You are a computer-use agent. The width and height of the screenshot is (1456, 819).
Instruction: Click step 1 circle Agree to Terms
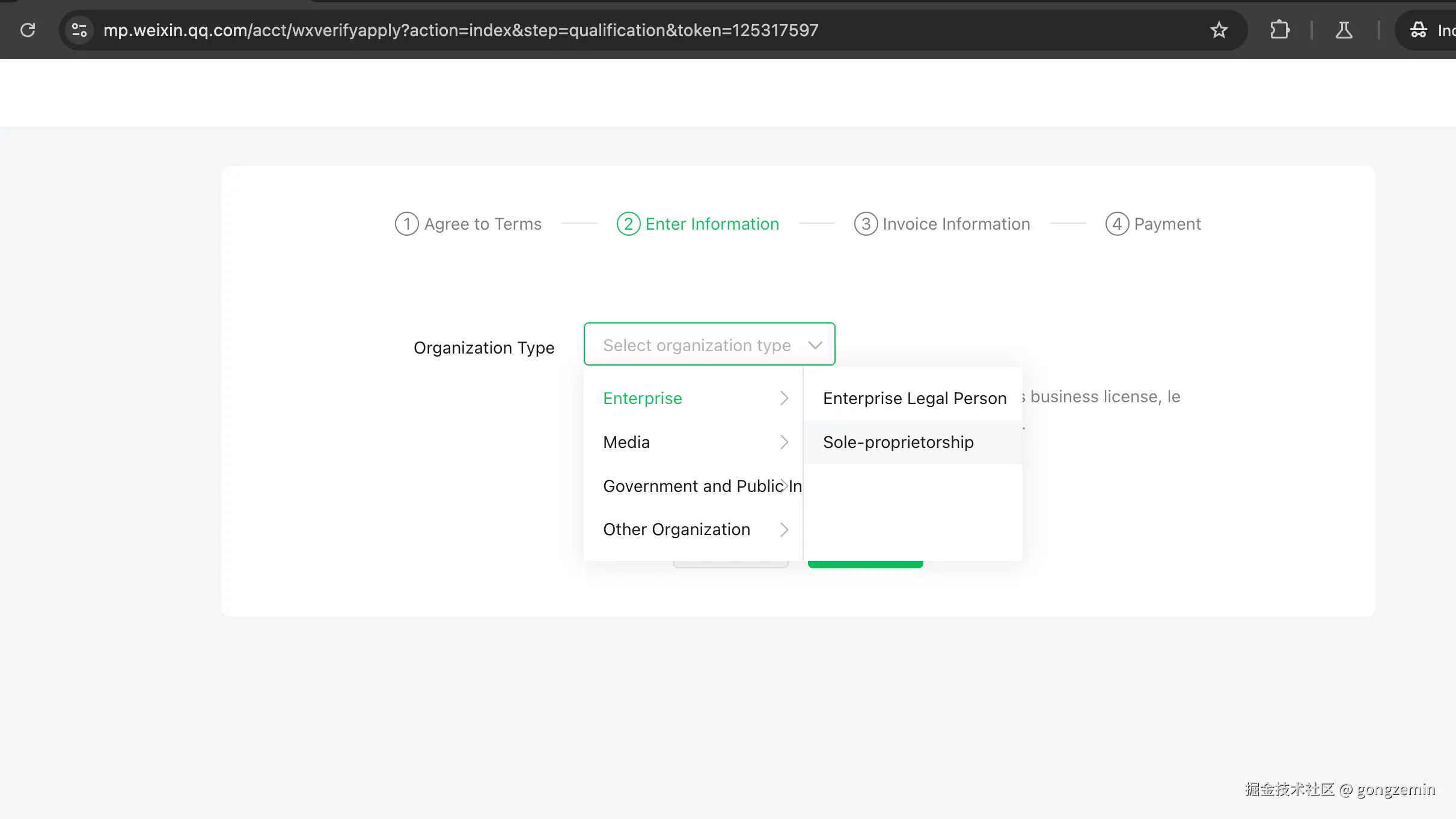(406, 224)
